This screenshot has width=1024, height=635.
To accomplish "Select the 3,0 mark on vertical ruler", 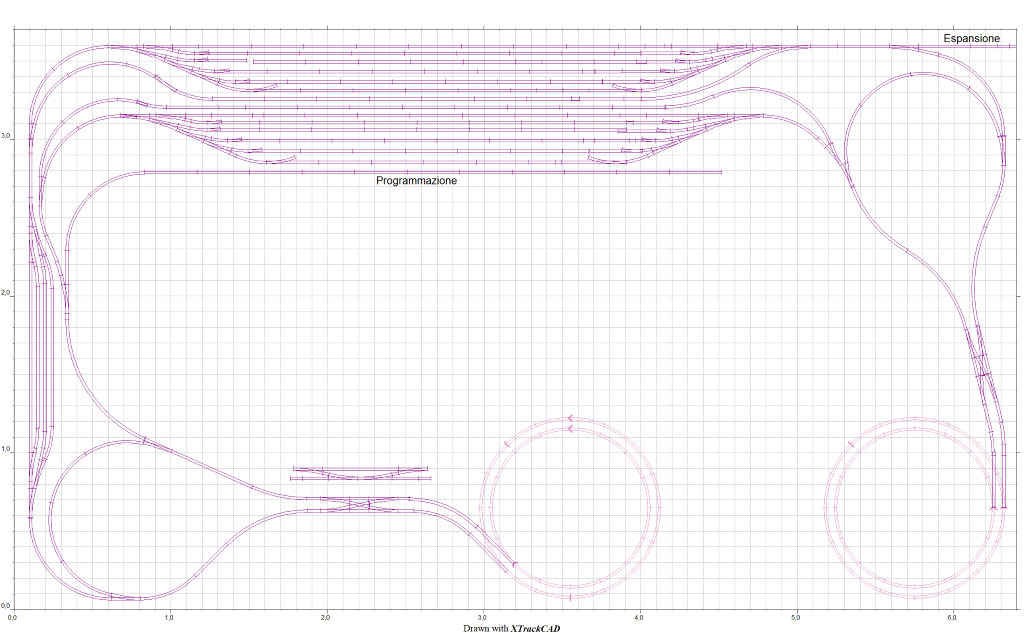I will (x=7, y=136).
